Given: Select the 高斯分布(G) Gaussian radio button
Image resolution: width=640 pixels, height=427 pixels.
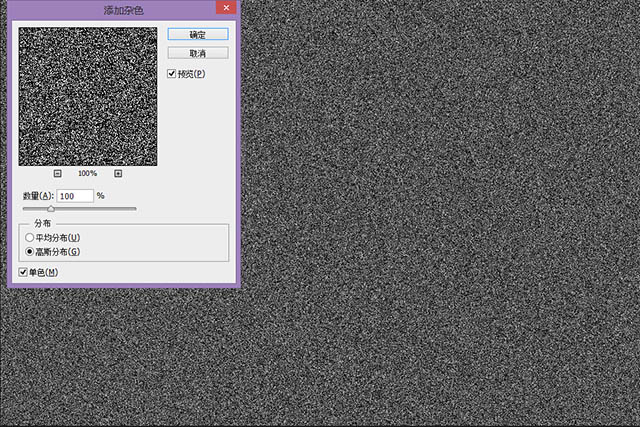Looking at the screenshot, I should click(x=29, y=253).
